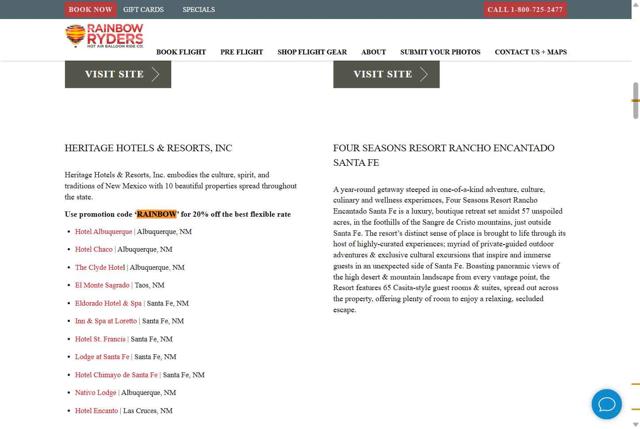This screenshot has height=429, width=640.
Task: Open the Nativo Lodge link
Action: (x=96, y=392)
